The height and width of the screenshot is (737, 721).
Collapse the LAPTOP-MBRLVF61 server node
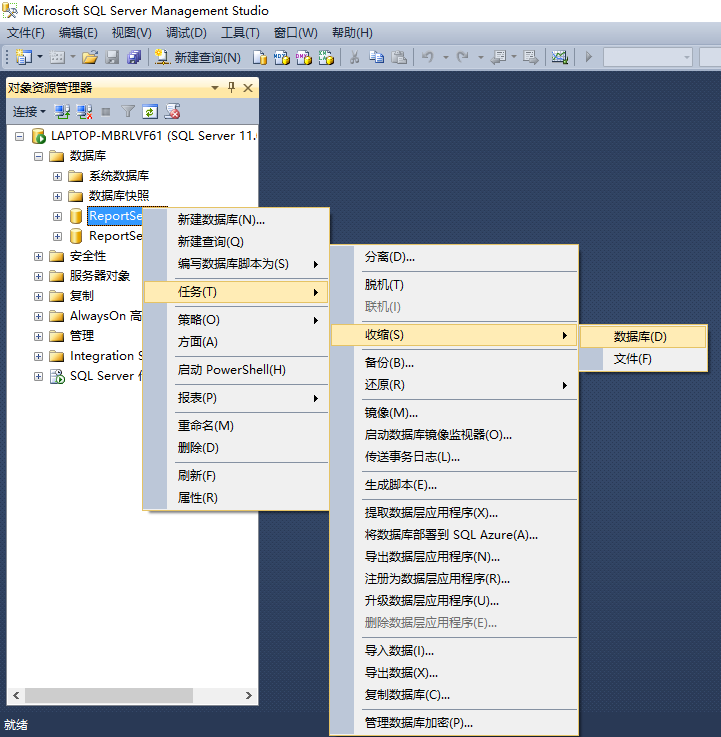tap(19, 136)
